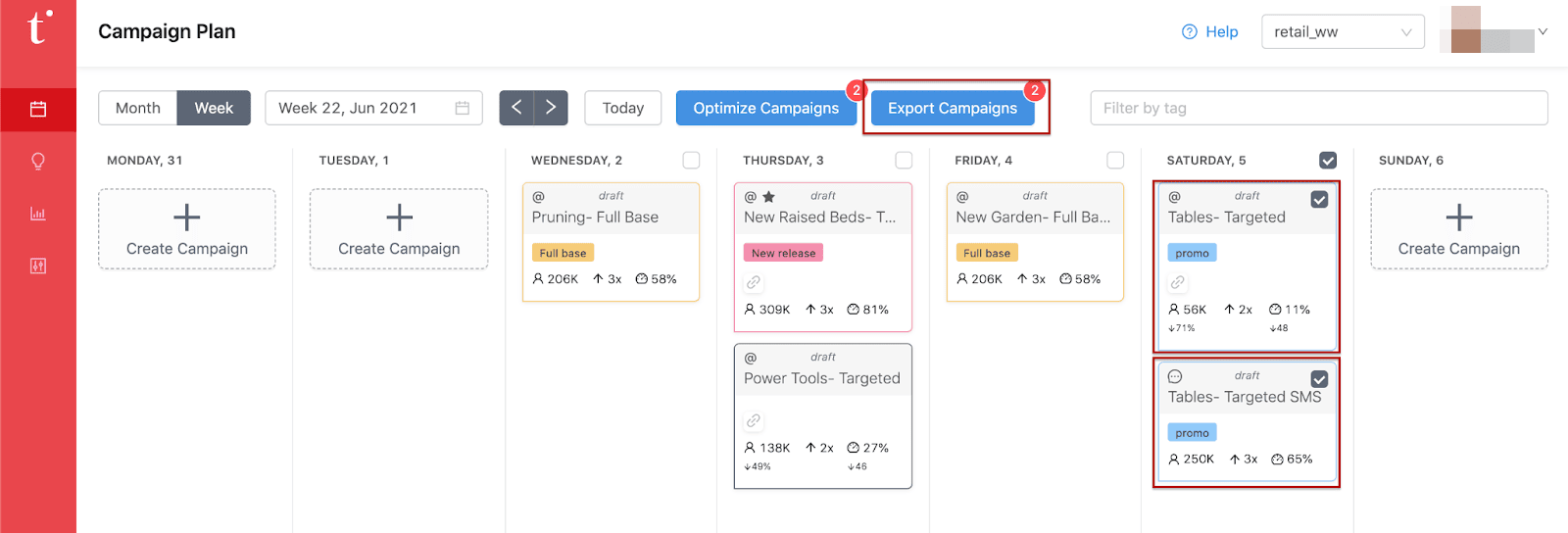Open the calendar icon in sidebar
Screen dimensions: 1568x533
click(38, 109)
